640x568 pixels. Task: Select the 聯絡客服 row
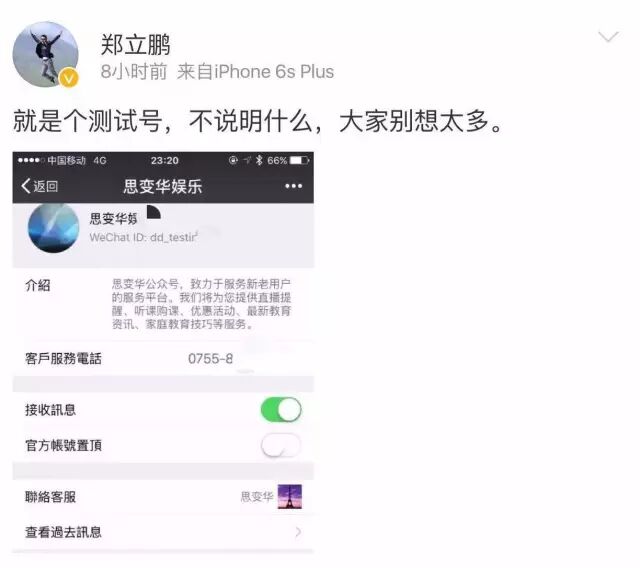coord(163,497)
